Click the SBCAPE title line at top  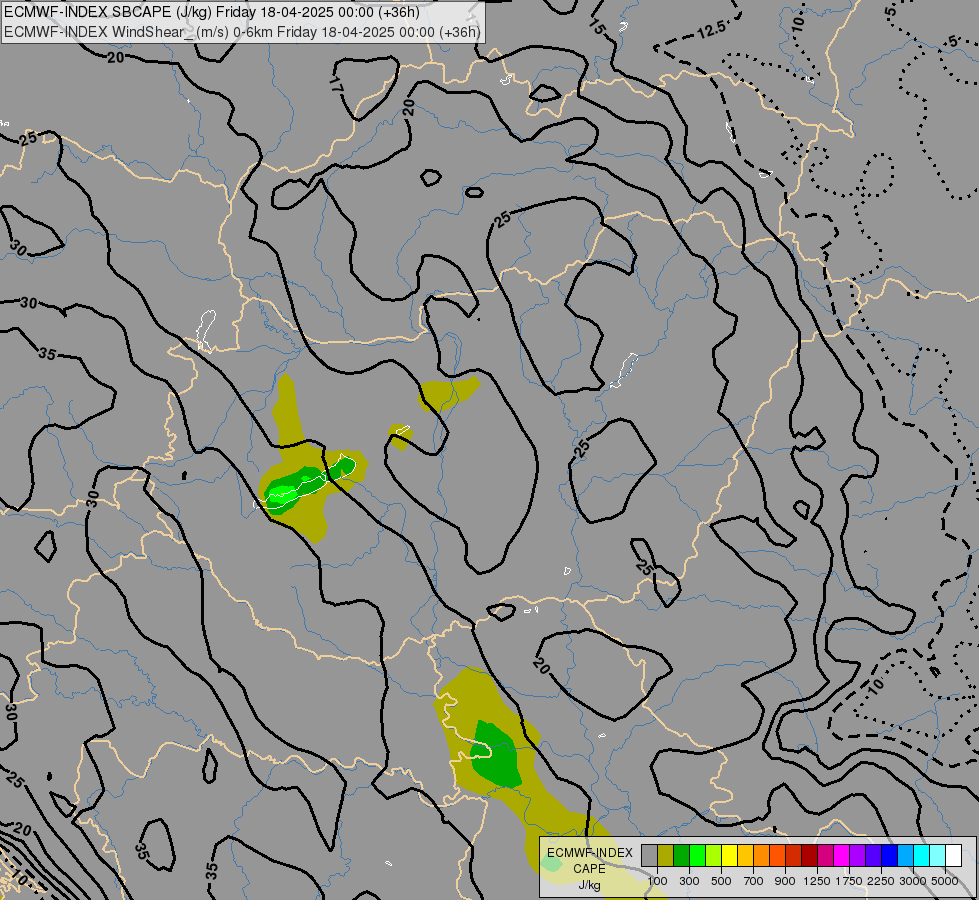click(x=212, y=12)
